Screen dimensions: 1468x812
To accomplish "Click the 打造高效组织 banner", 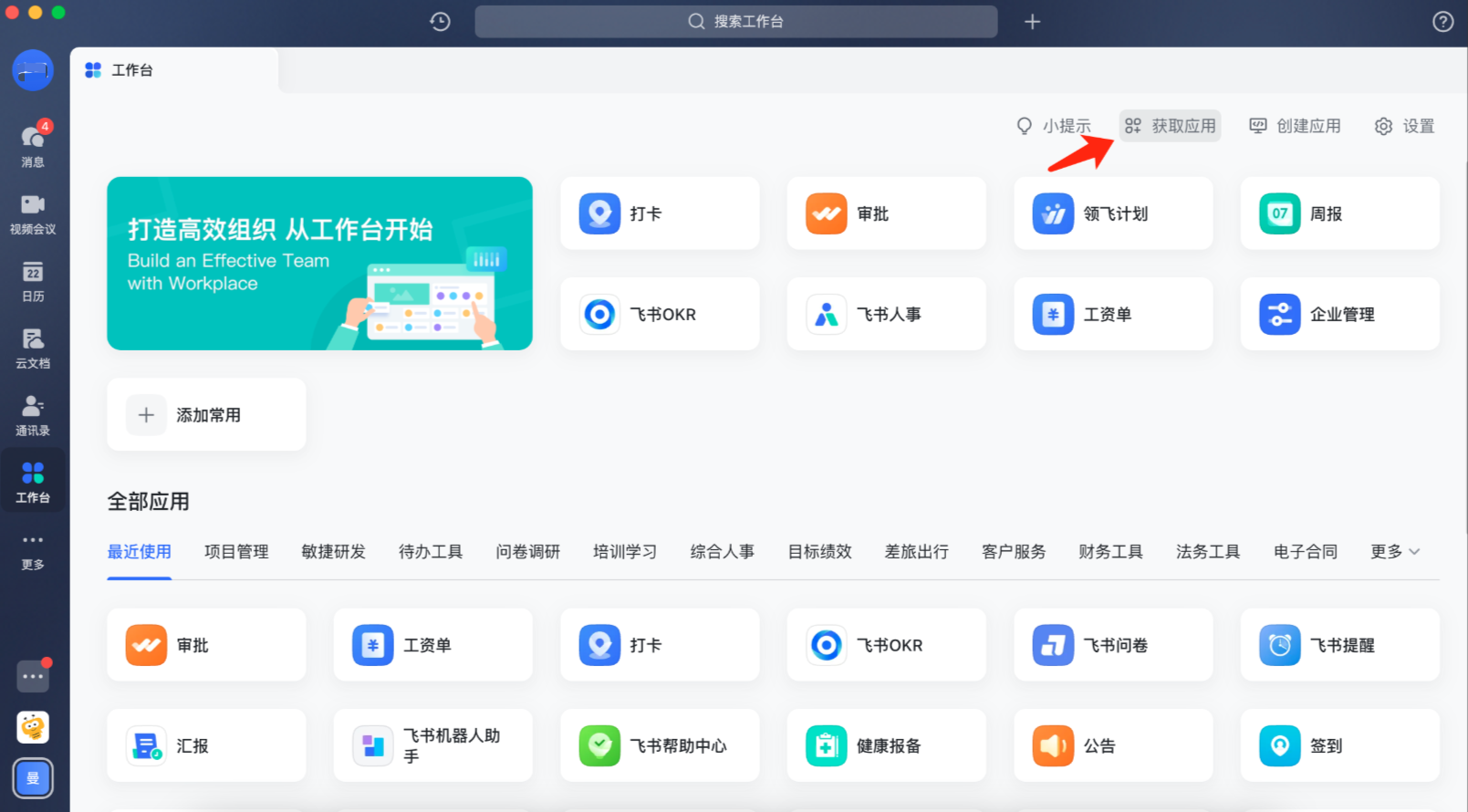I will pos(319,264).
